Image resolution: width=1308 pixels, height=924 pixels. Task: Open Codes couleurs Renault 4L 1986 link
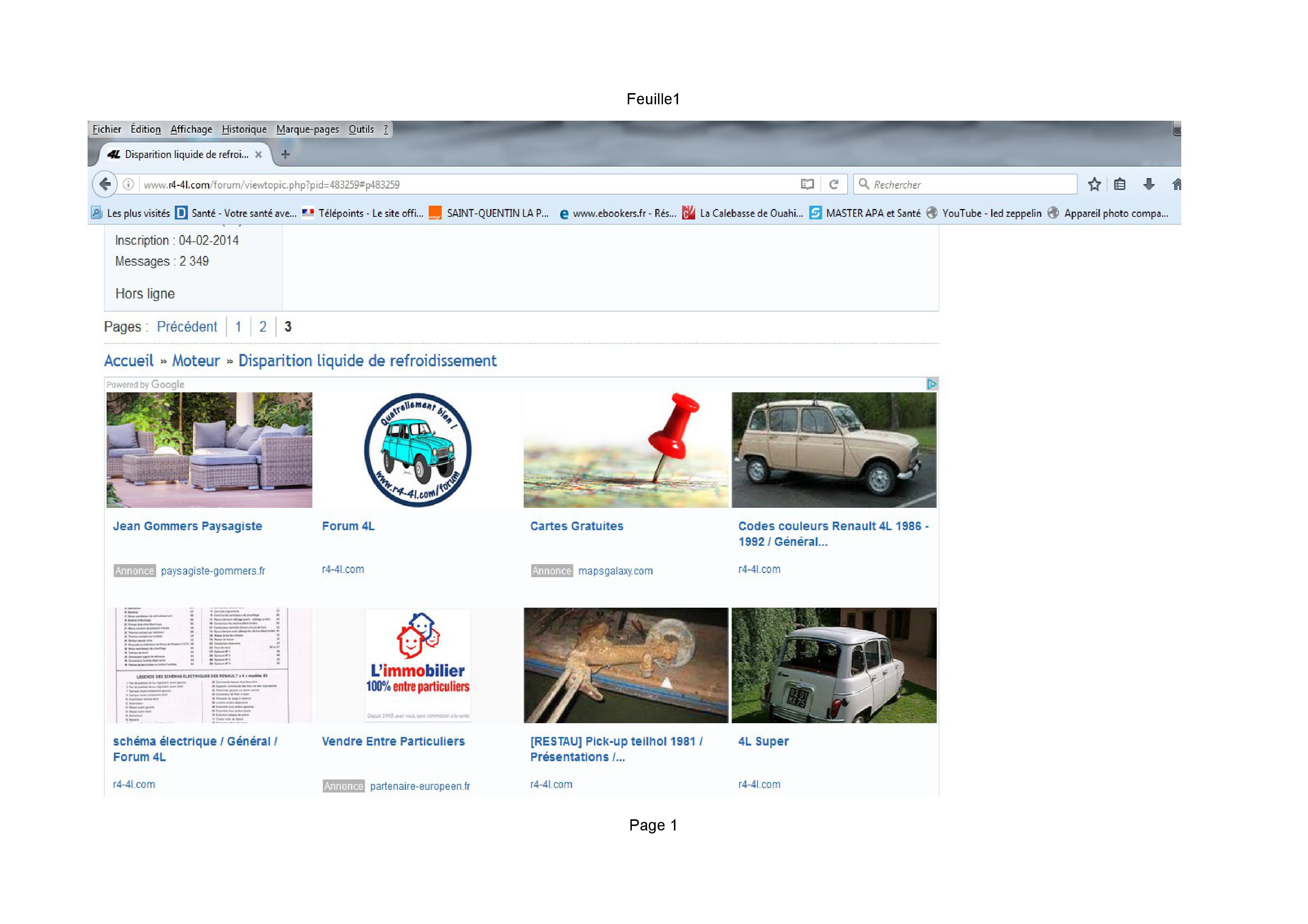click(833, 534)
